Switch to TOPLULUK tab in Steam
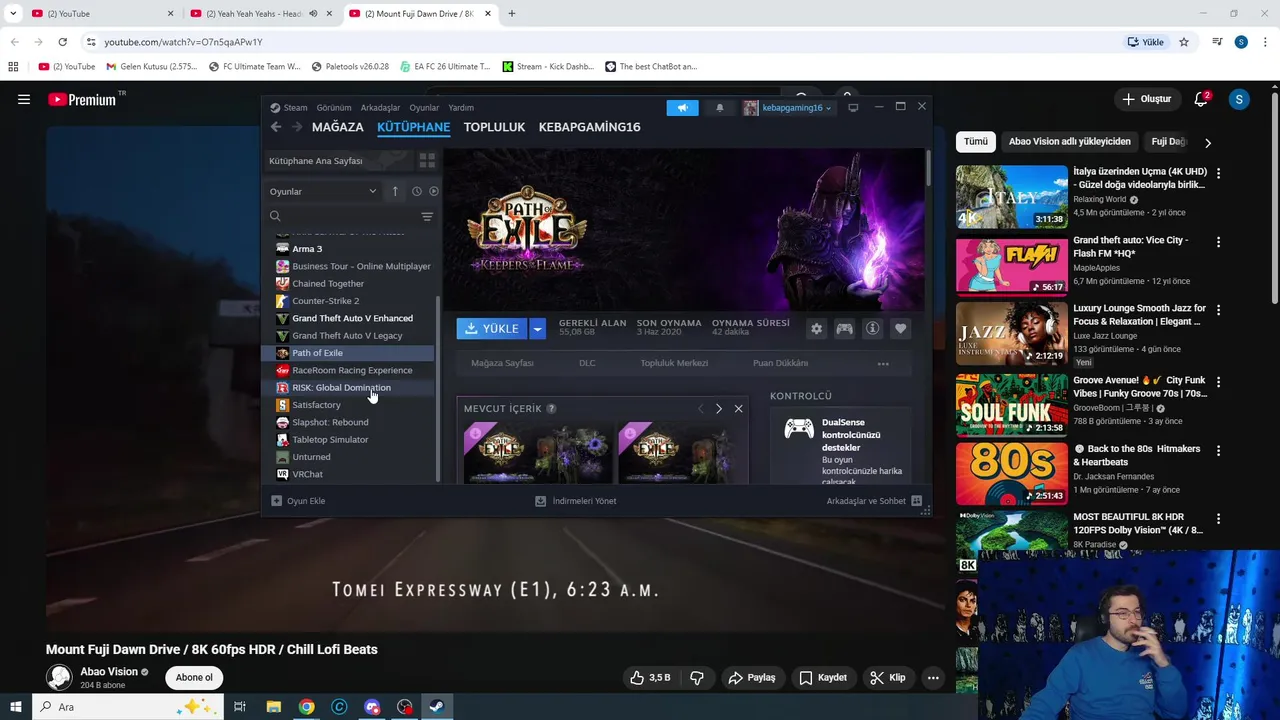This screenshot has height=720, width=1280. click(494, 127)
